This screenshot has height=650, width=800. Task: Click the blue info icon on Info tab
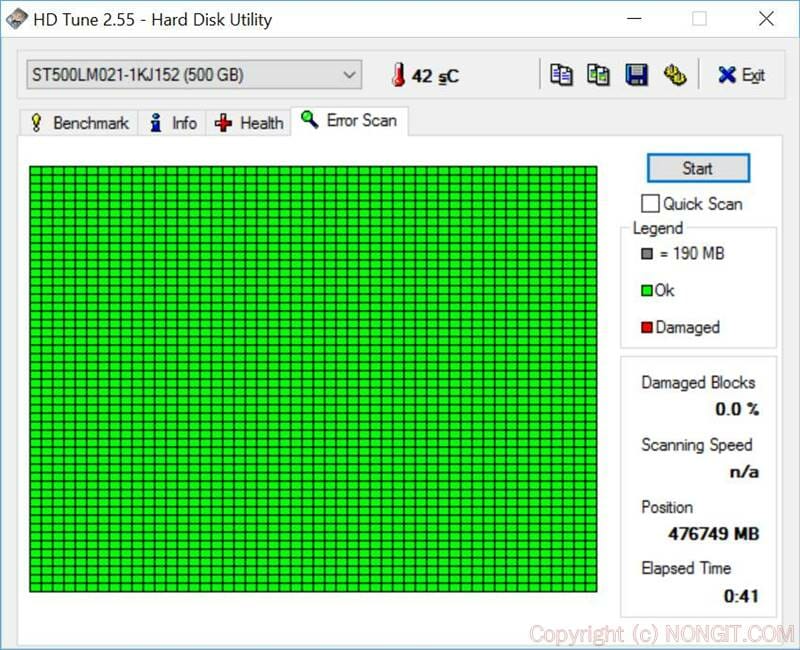[x=157, y=122]
